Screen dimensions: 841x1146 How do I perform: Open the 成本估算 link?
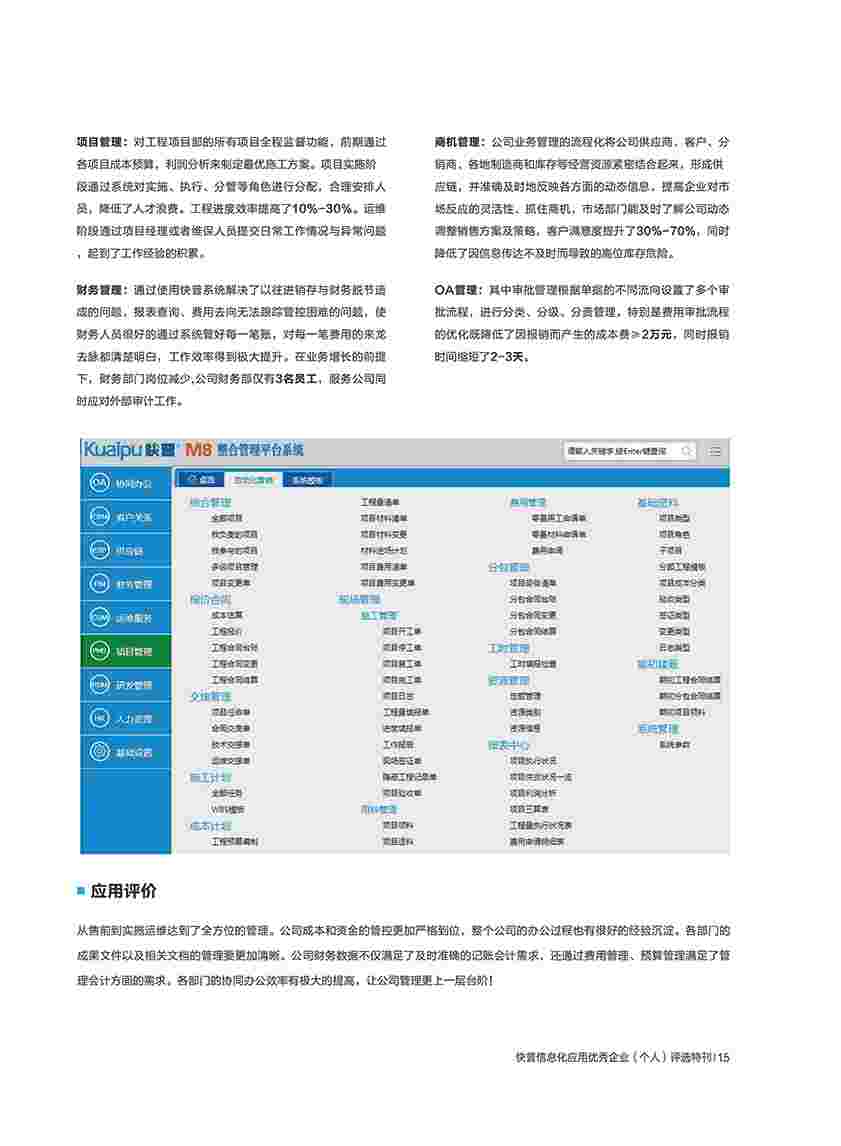227,615
